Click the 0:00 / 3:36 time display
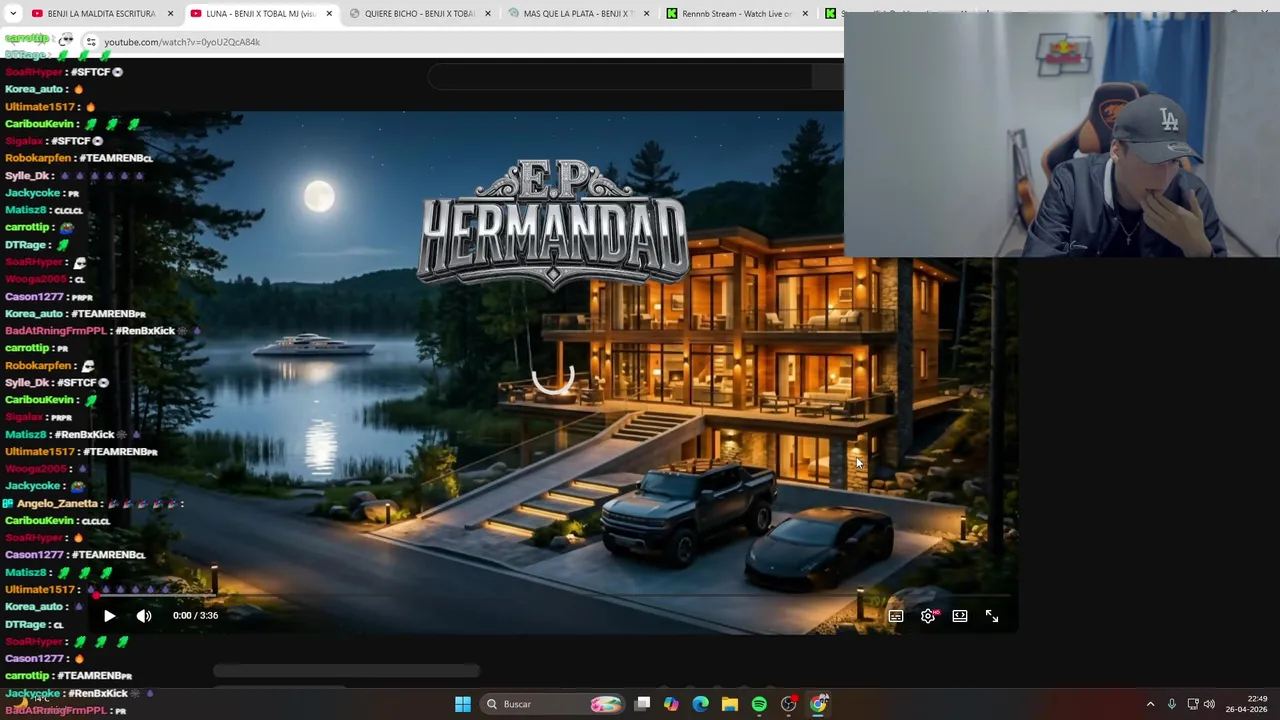The height and width of the screenshot is (720, 1280). pos(195,616)
